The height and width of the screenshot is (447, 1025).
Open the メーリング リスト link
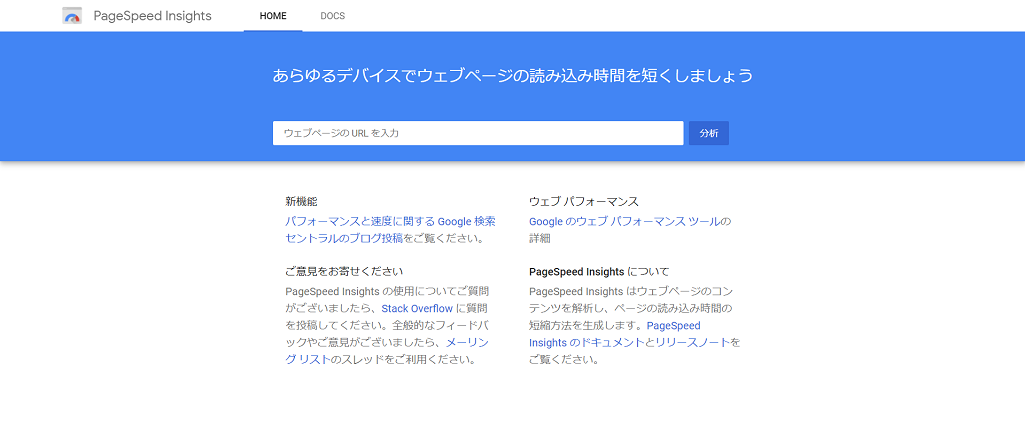click(387, 351)
